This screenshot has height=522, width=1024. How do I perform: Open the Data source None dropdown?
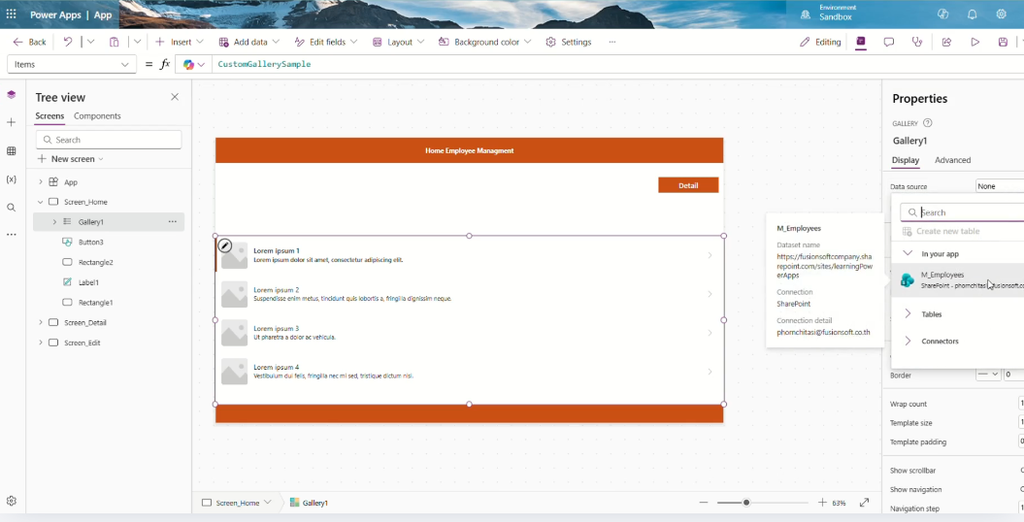999,186
